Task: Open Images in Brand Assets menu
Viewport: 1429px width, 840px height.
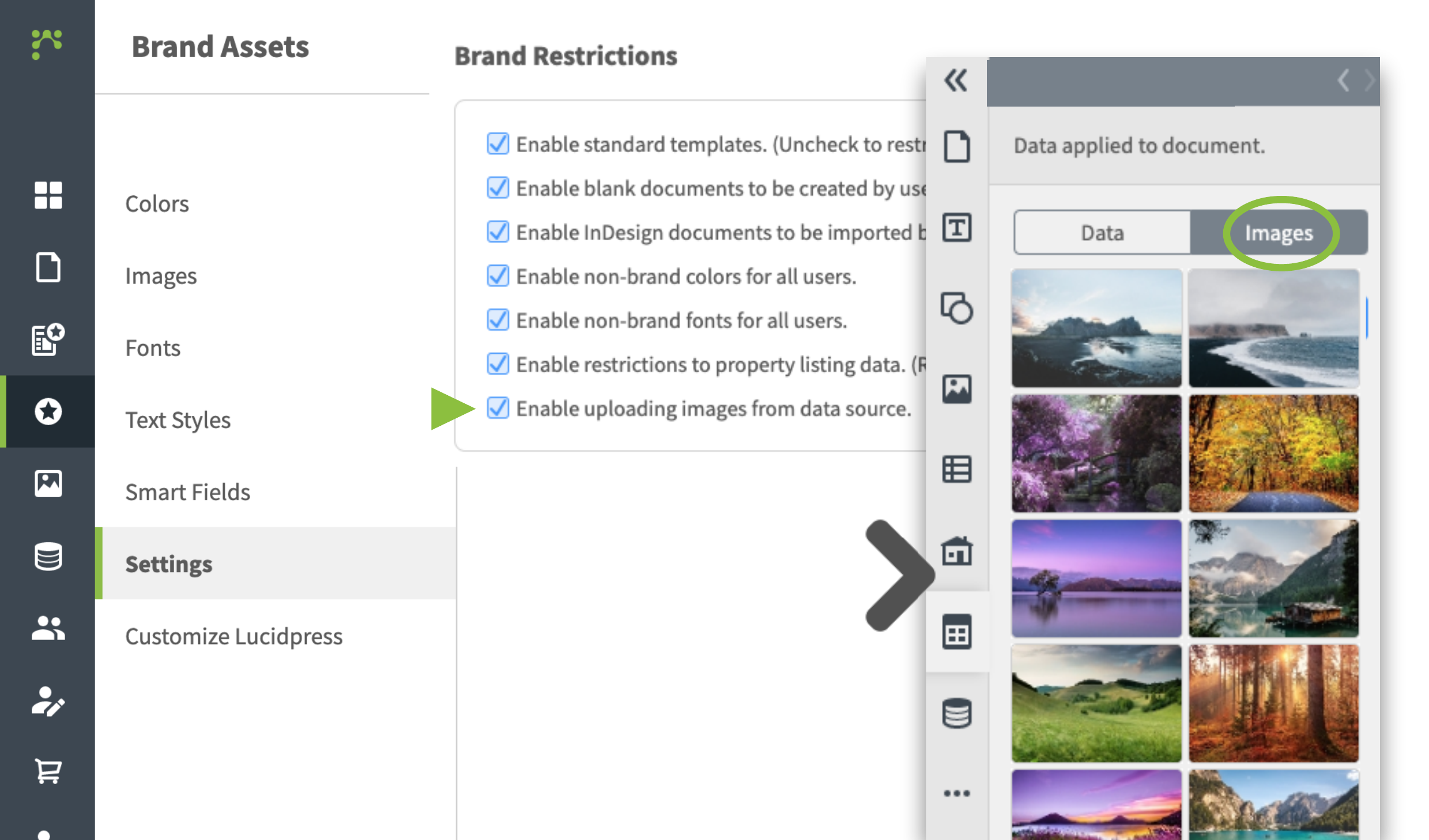Action: tap(161, 276)
